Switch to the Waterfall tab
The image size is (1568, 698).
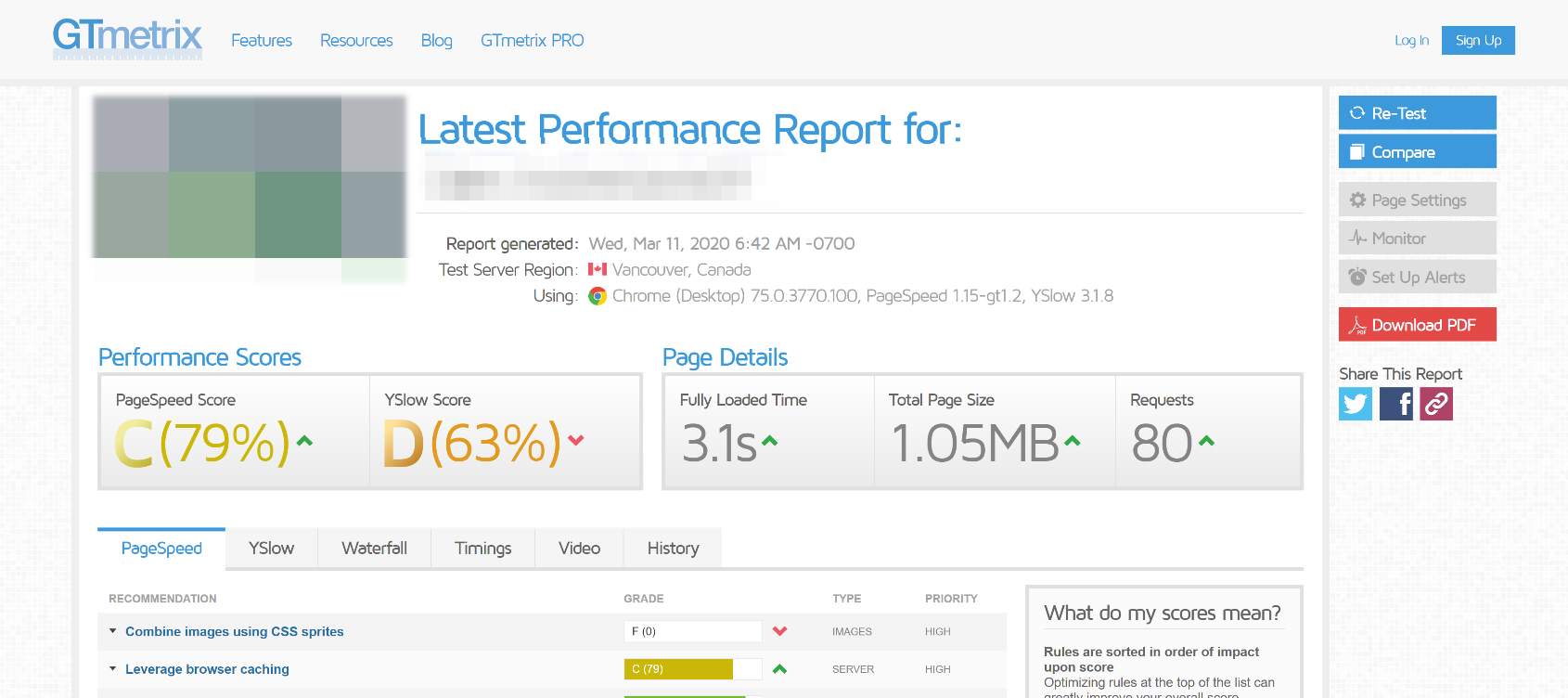click(x=374, y=549)
